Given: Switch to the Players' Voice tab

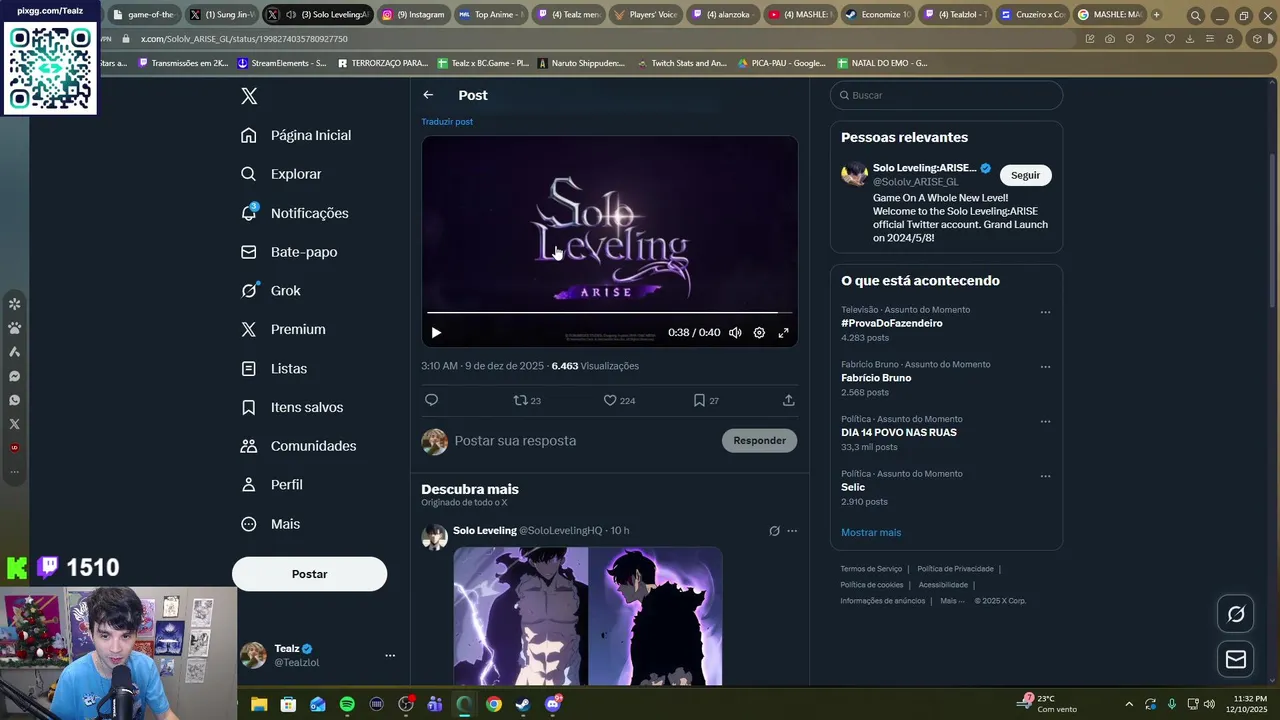Looking at the screenshot, I should click(x=646, y=15).
